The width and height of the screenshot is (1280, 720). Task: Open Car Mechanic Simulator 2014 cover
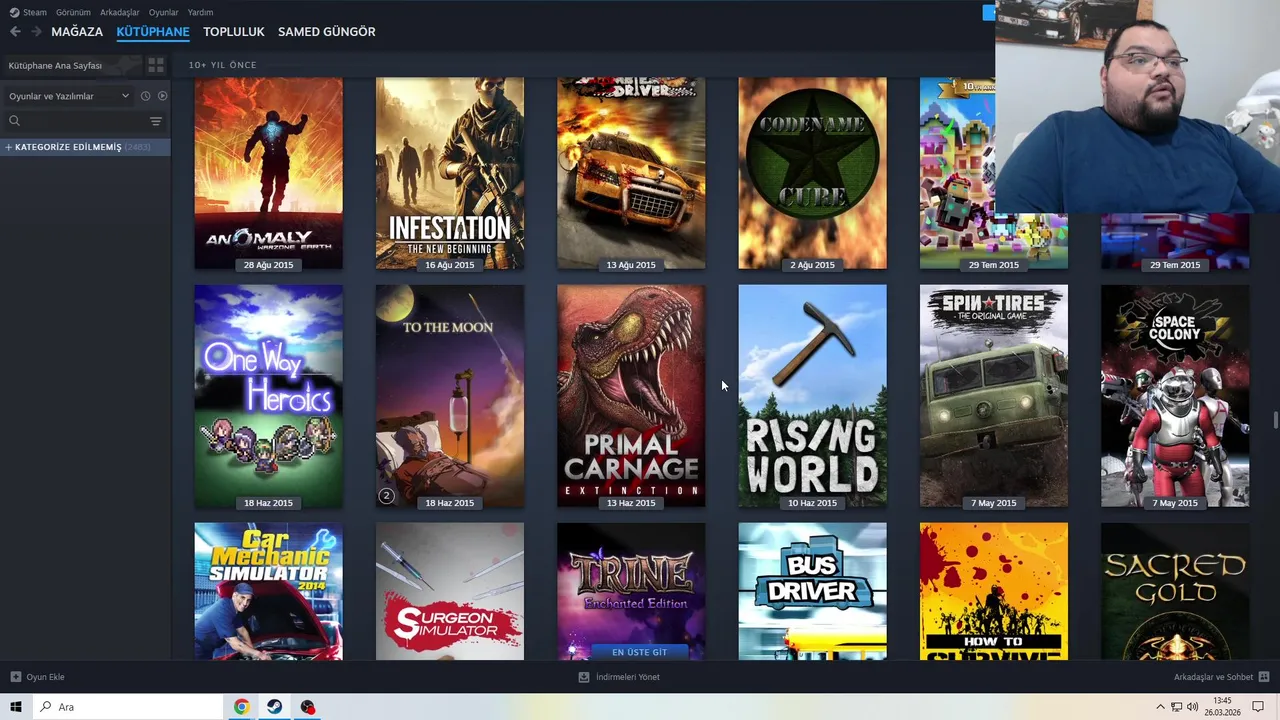coord(268,591)
